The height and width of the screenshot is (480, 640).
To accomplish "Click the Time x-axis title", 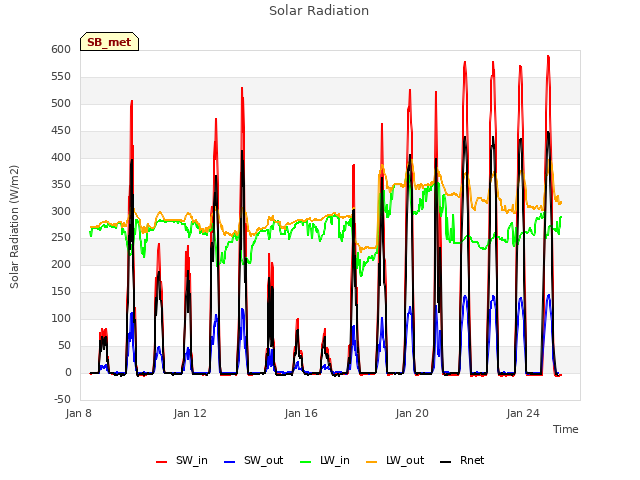I will (x=565, y=429).
